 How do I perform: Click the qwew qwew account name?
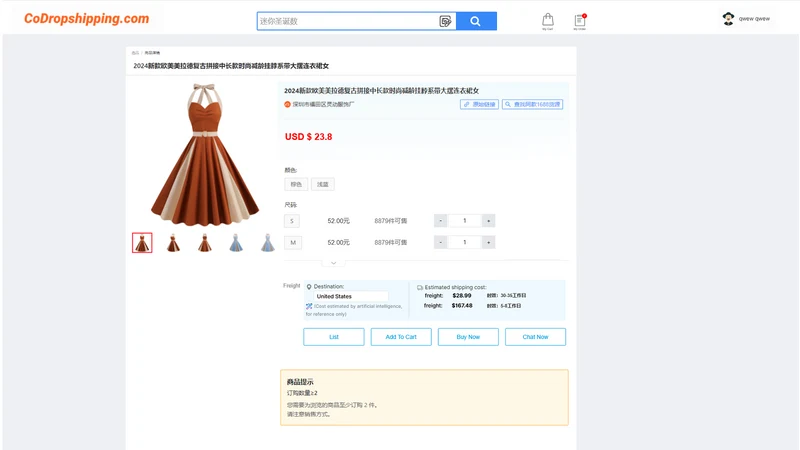tap(754, 19)
